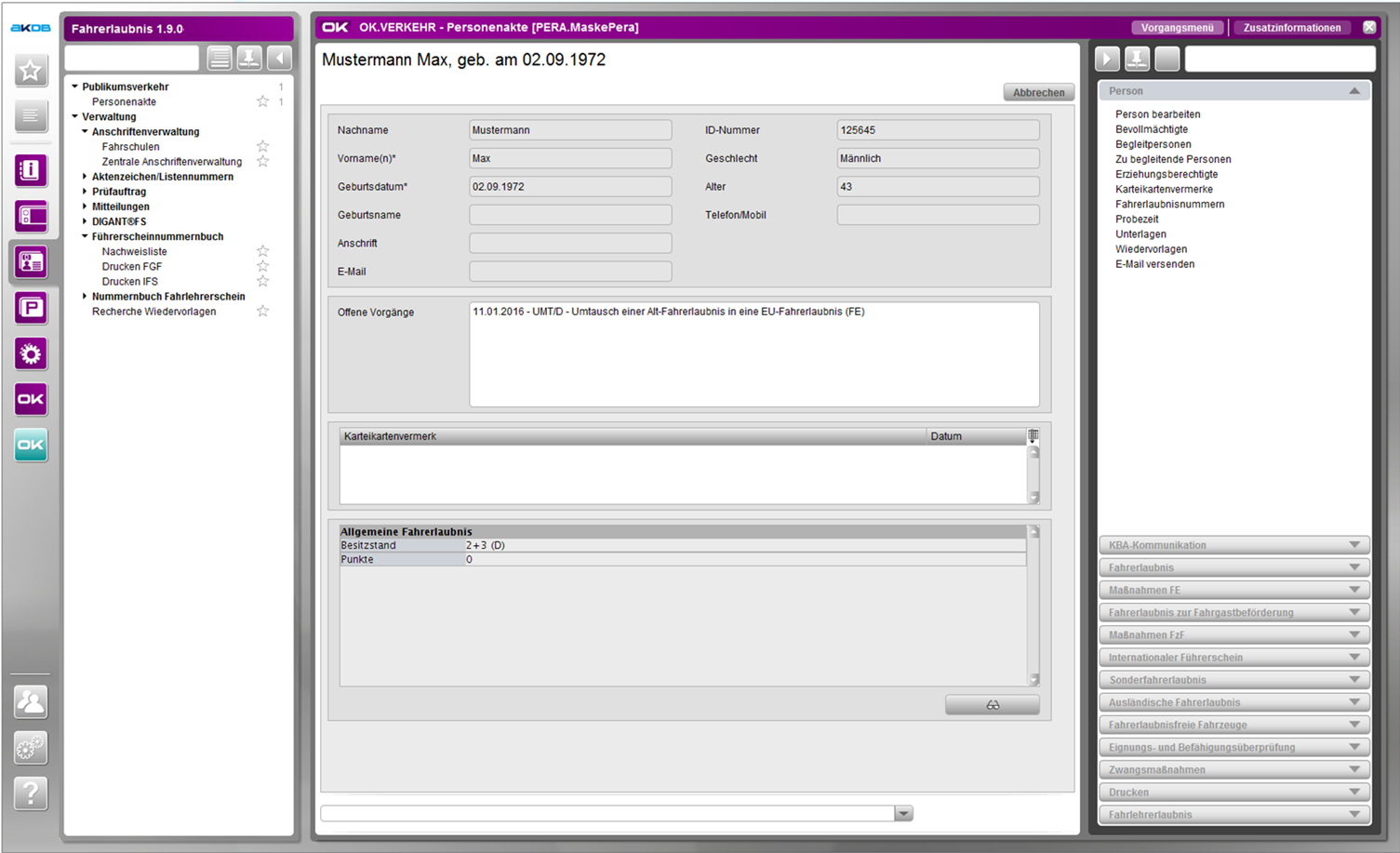Viewport: 1400px width, 853px height.
Task: Switch to Zusatzinformationen tab
Action: click(1291, 28)
